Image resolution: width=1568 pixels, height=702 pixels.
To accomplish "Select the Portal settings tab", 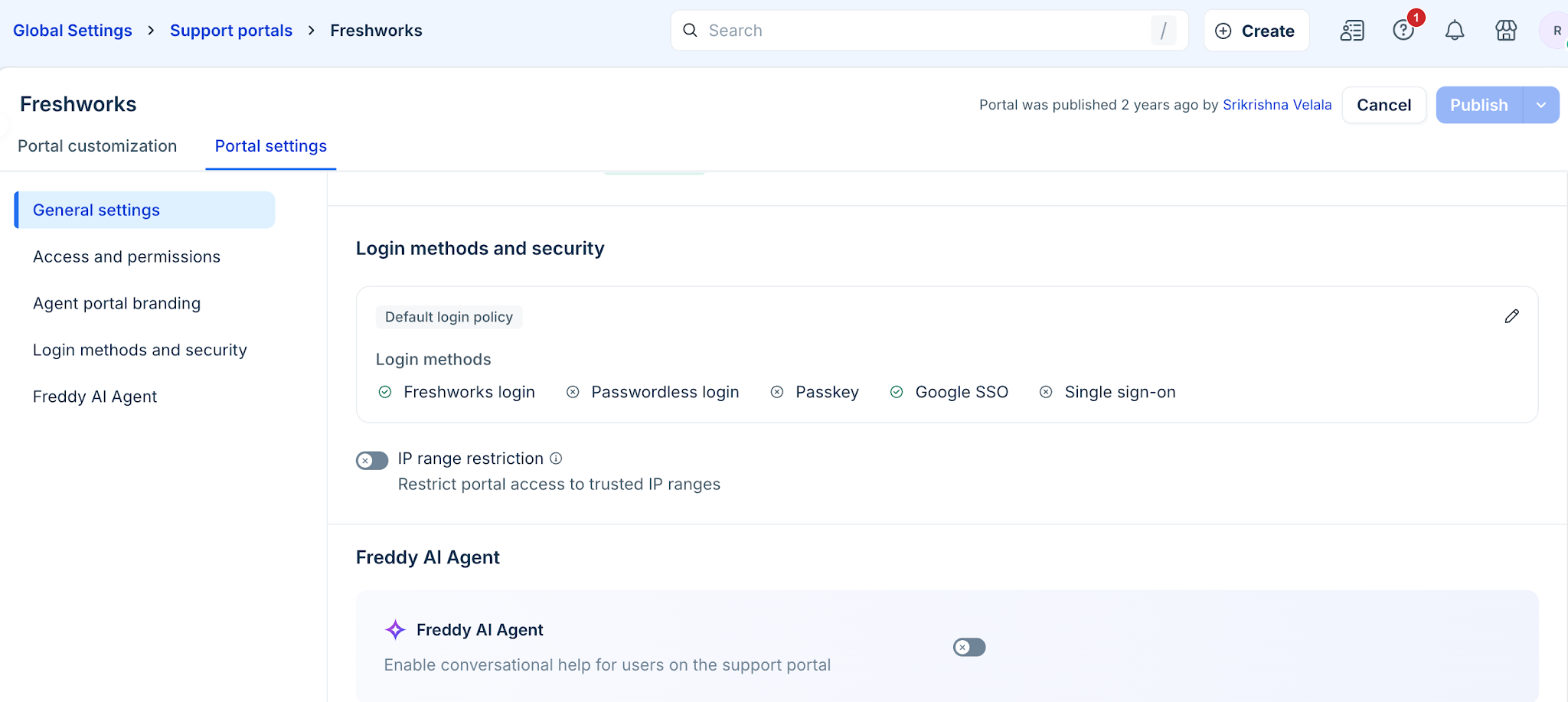I will pyautogui.click(x=271, y=146).
